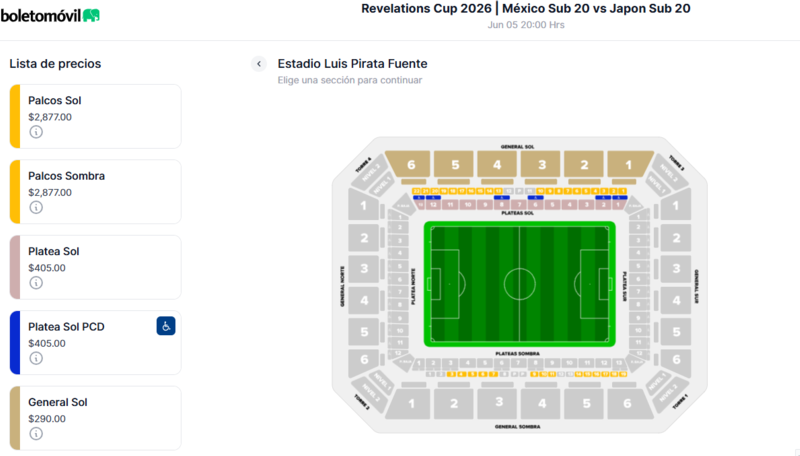800x456 pixels.
Task: Click info icon under Platea Sol PCD
Action: 36,359
